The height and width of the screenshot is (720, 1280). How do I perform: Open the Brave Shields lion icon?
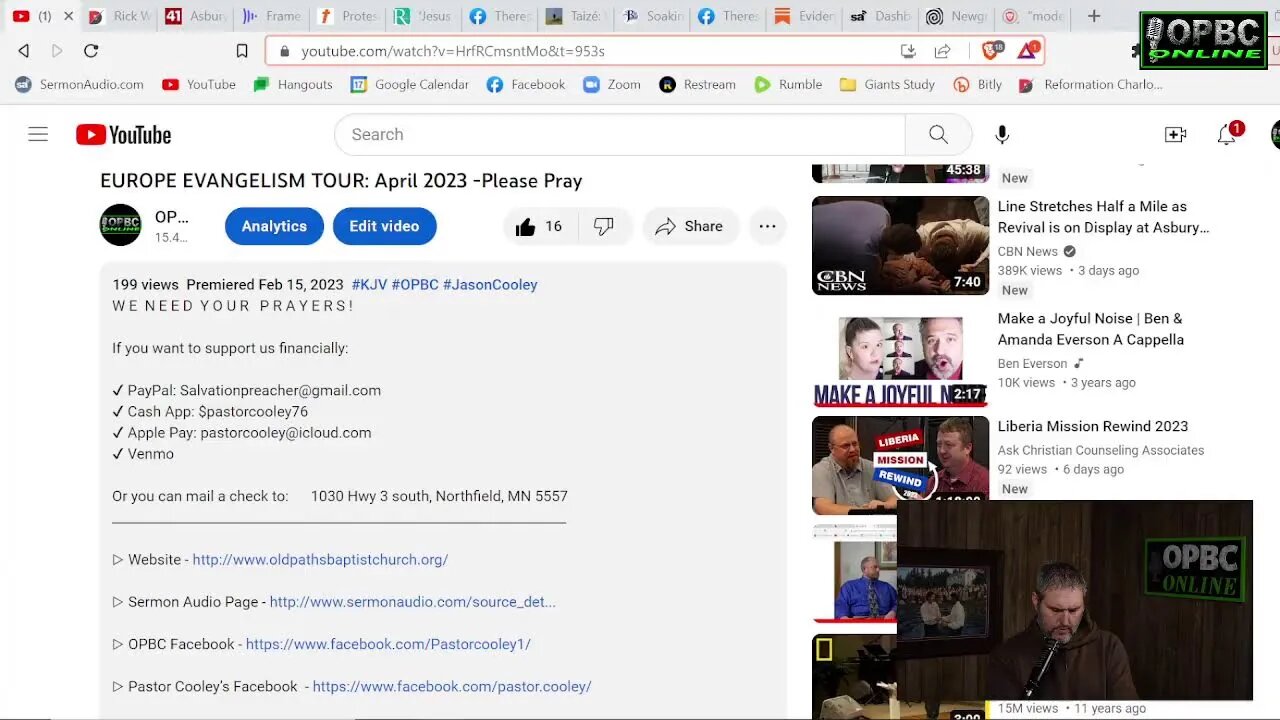pyautogui.click(x=992, y=50)
